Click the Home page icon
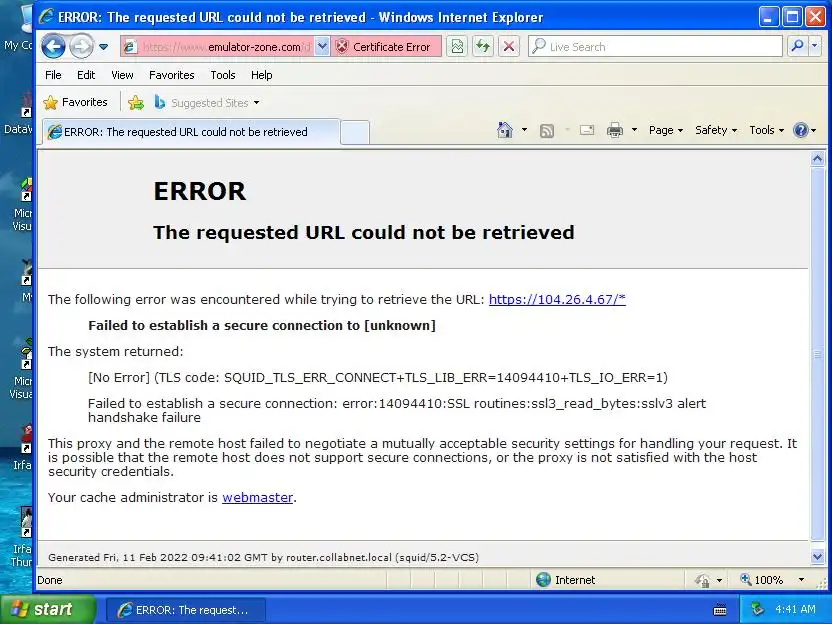Screen dimensions: 832x624 (505, 130)
